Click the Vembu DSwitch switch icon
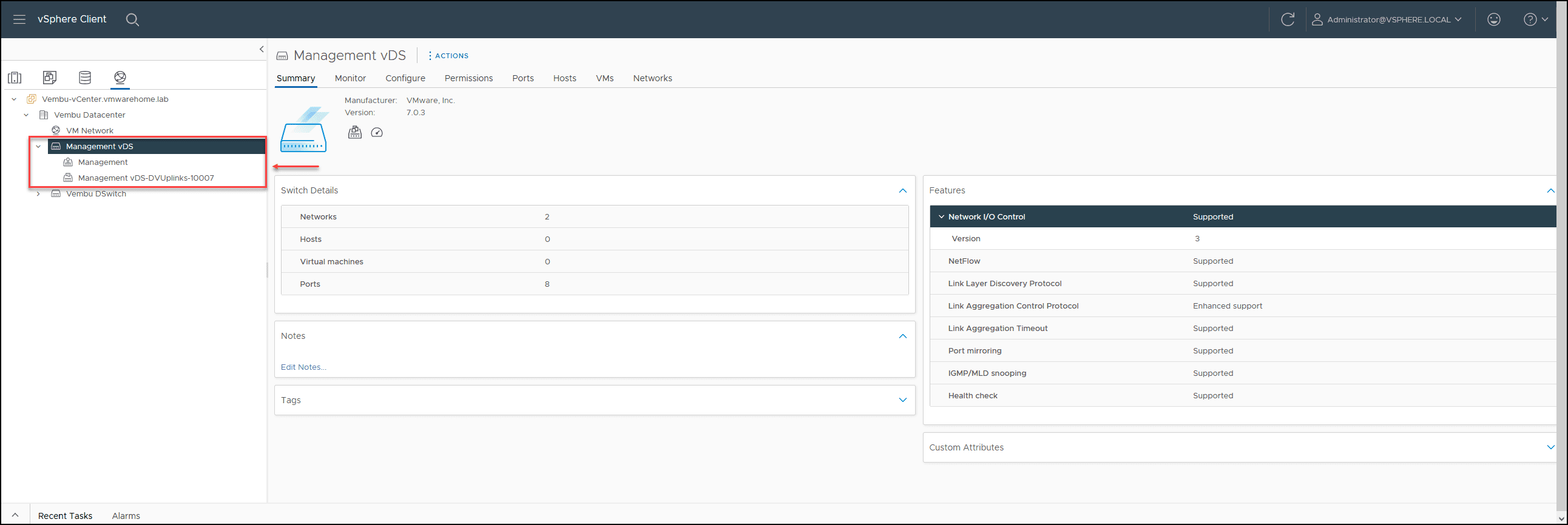This screenshot has width=1568, height=525. click(56, 194)
